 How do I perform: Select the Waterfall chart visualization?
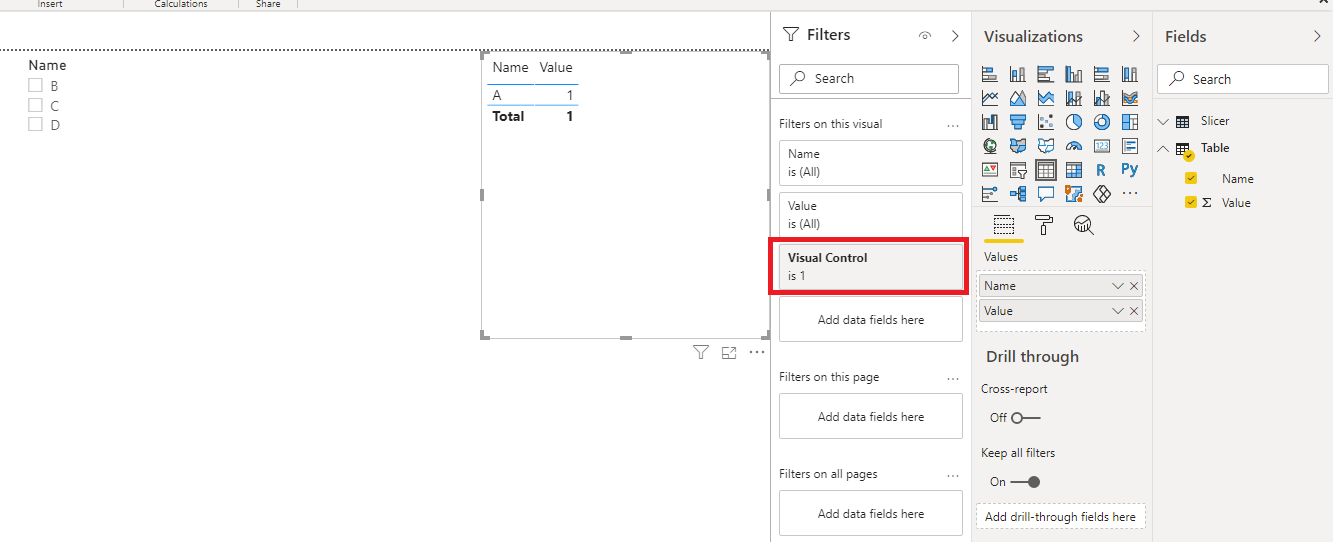pyautogui.click(x=990, y=122)
